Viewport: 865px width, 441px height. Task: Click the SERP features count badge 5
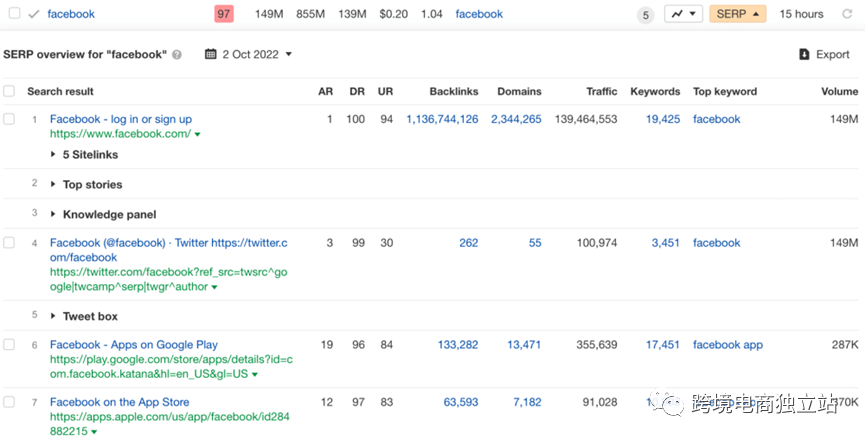pyautogui.click(x=645, y=15)
